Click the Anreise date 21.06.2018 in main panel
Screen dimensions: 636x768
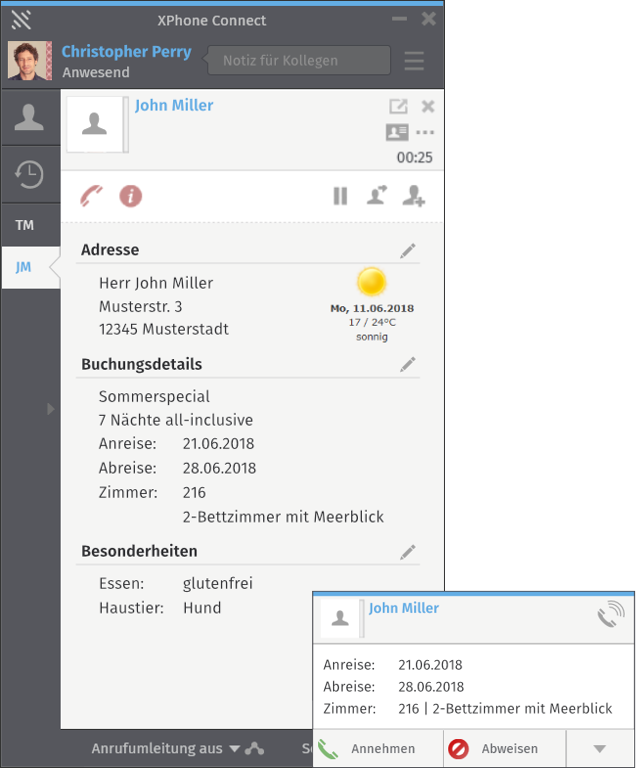click(x=219, y=444)
